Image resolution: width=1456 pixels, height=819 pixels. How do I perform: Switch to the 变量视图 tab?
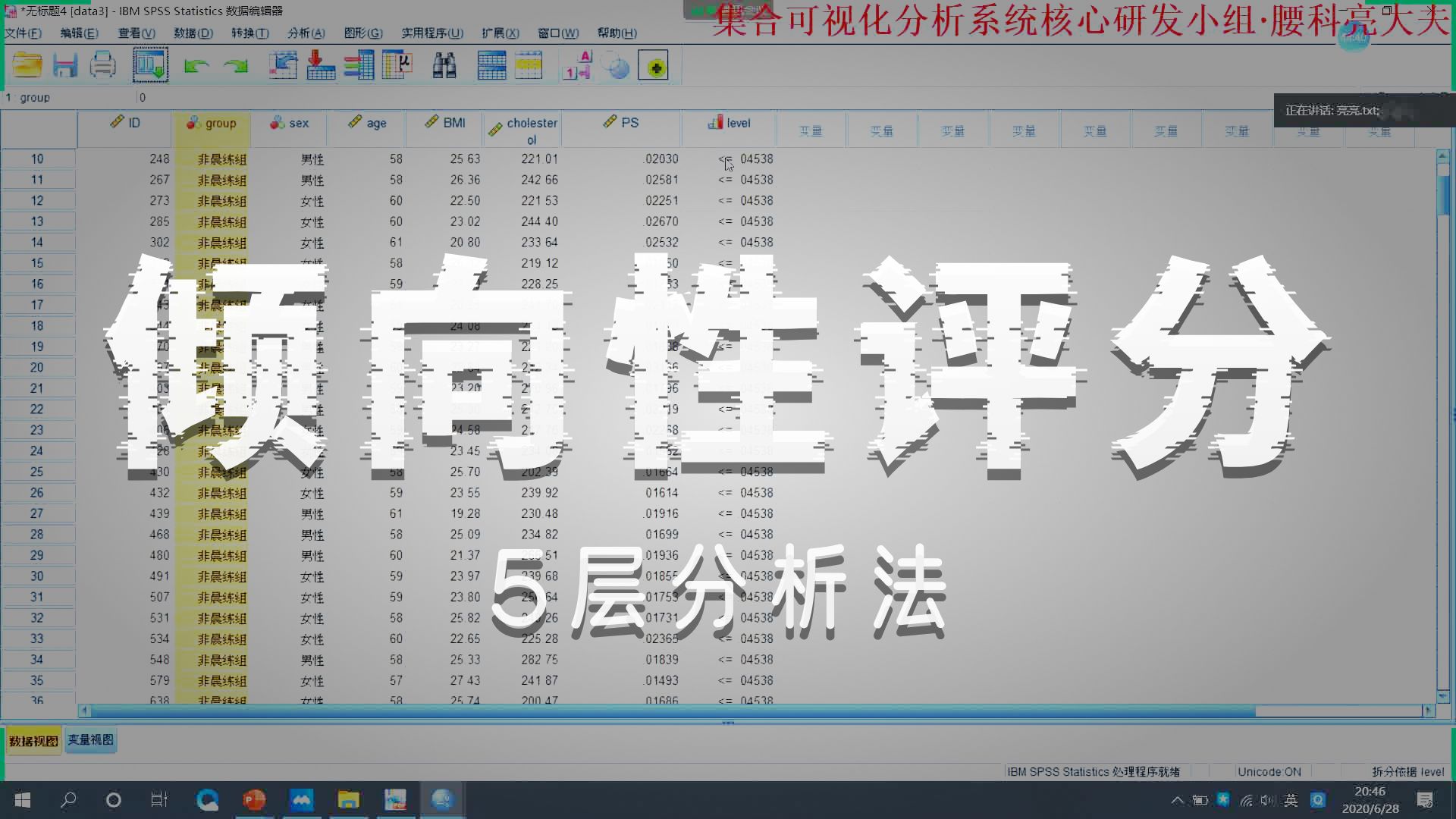pos(89,739)
